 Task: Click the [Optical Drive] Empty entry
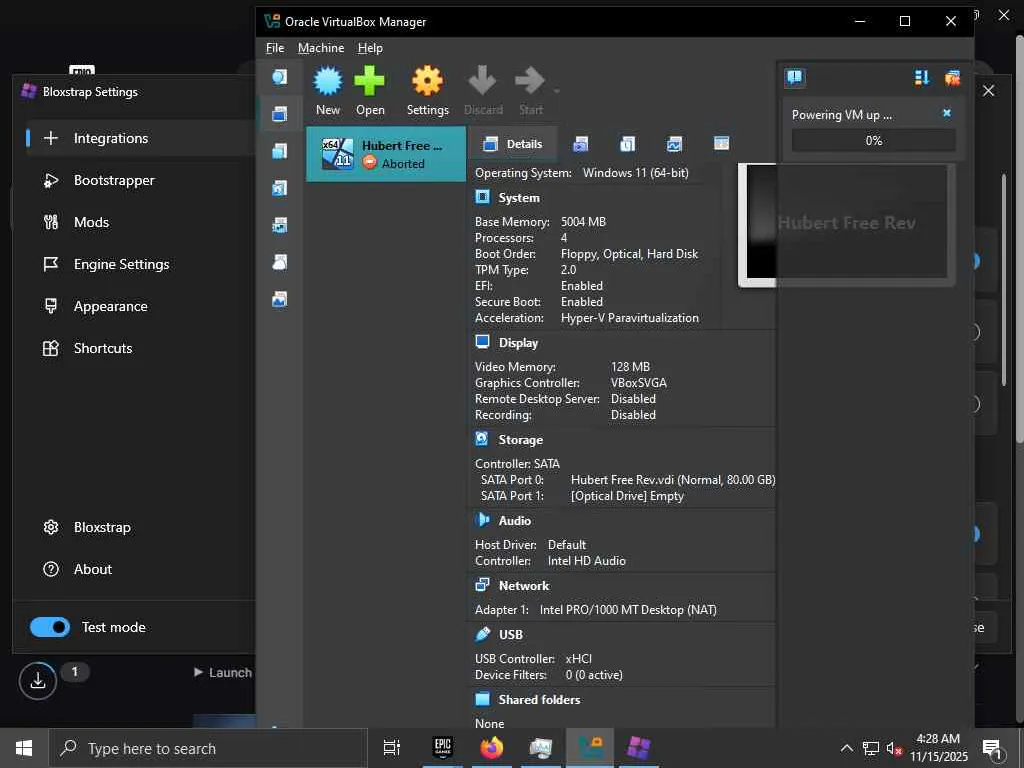tap(627, 496)
